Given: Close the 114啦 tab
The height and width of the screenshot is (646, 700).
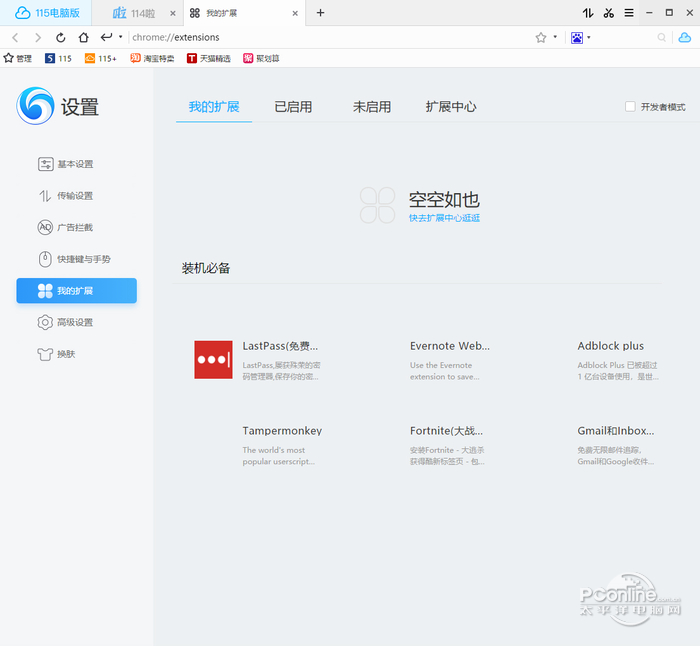Looking at the screenshot, I should click(x=173, y=13).
